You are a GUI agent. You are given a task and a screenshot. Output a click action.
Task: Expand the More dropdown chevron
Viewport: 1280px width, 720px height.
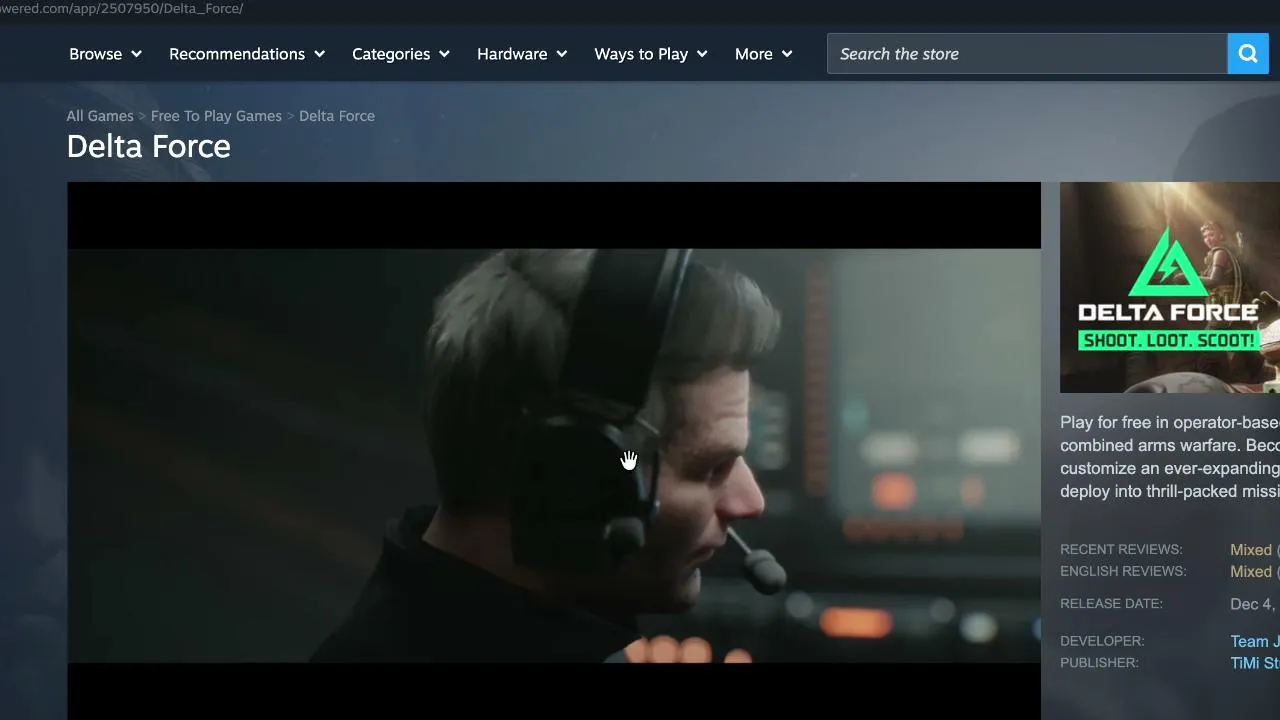(x=787, y=54)
